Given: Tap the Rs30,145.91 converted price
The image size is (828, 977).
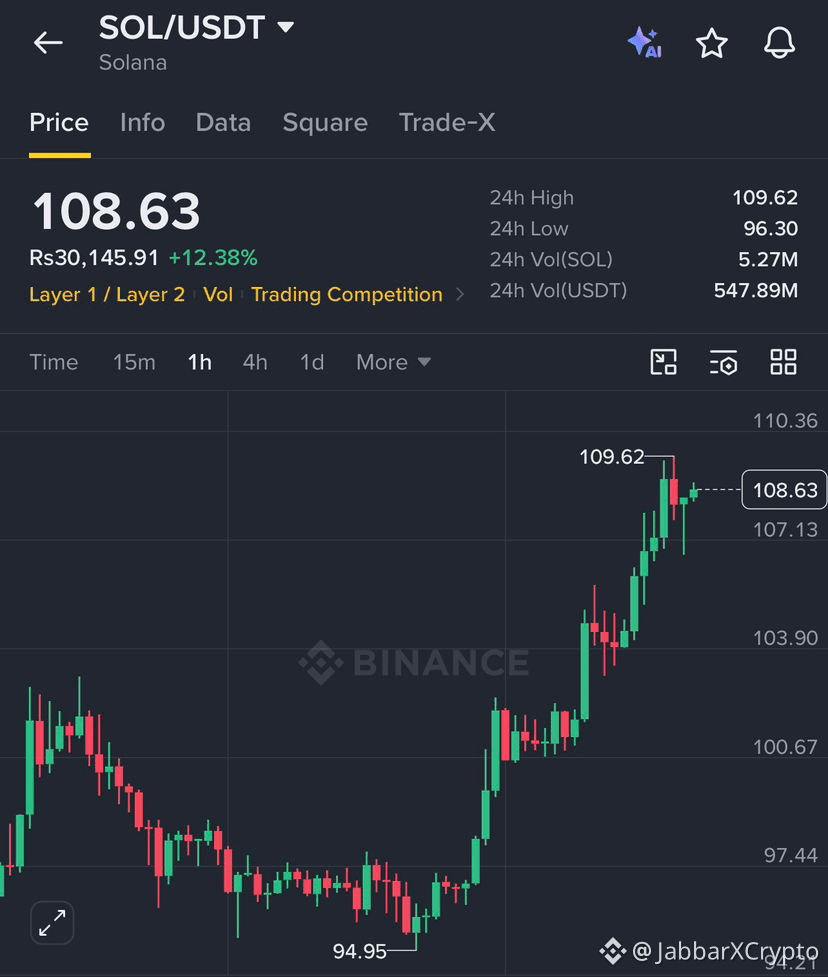Looking at the screenshot, I should point(94,258).
